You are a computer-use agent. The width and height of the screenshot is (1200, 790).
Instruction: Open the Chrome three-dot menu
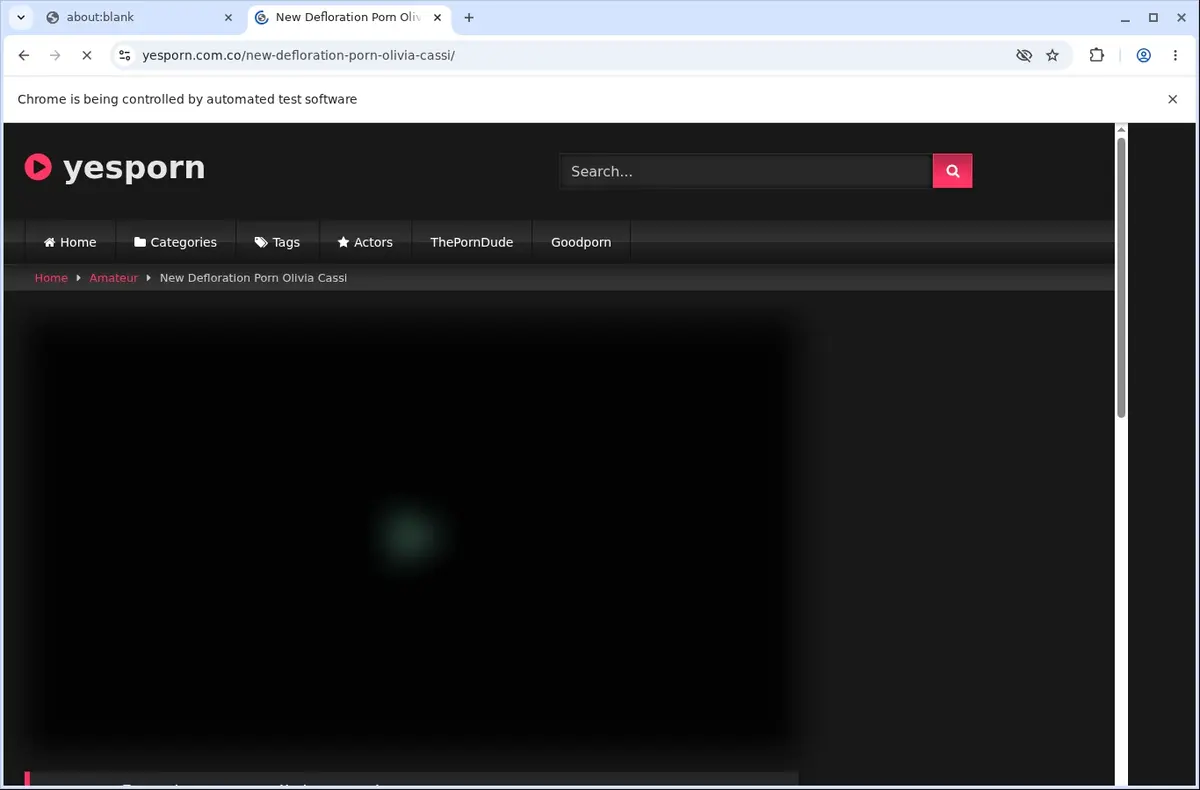[x=1175, y=56]
